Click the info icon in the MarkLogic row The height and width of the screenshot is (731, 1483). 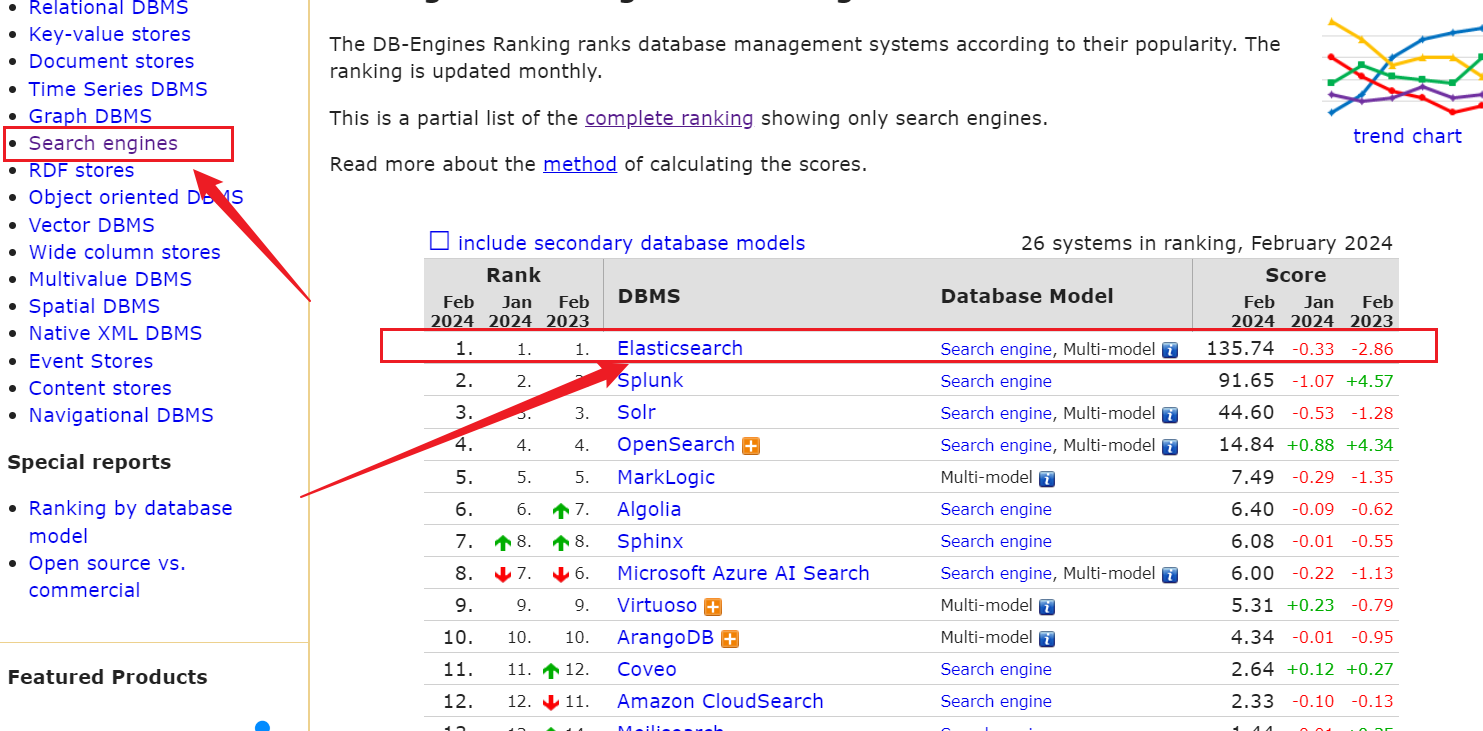pos(1047,478)
